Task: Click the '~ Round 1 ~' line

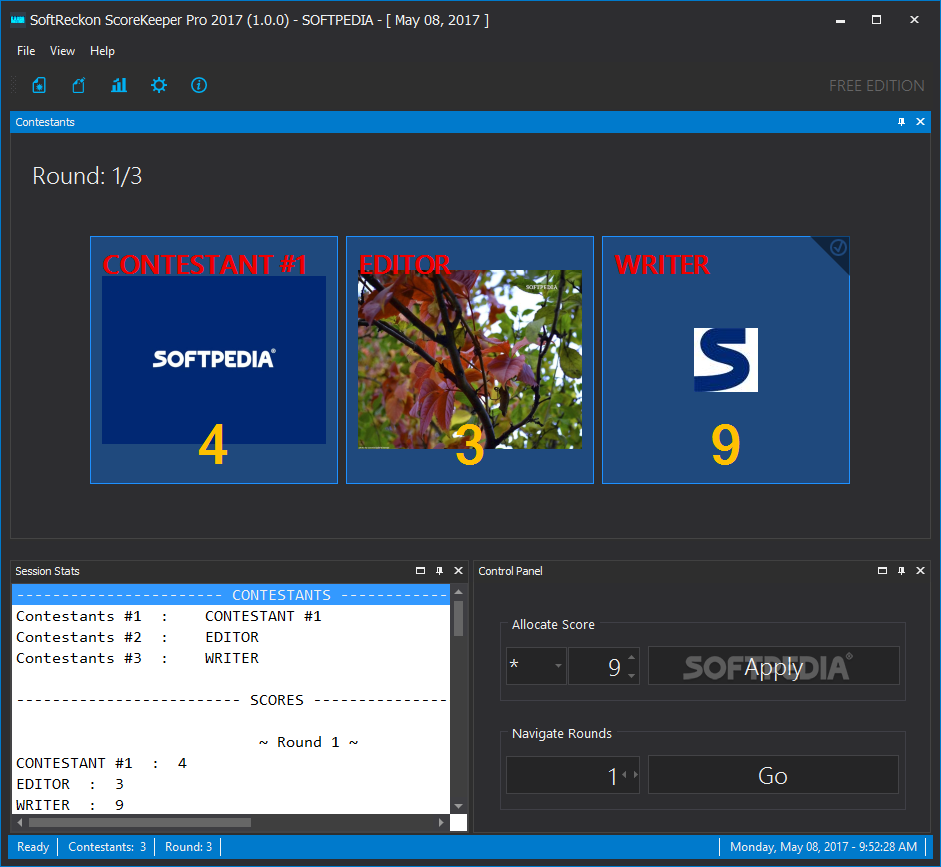Action: 308,742
